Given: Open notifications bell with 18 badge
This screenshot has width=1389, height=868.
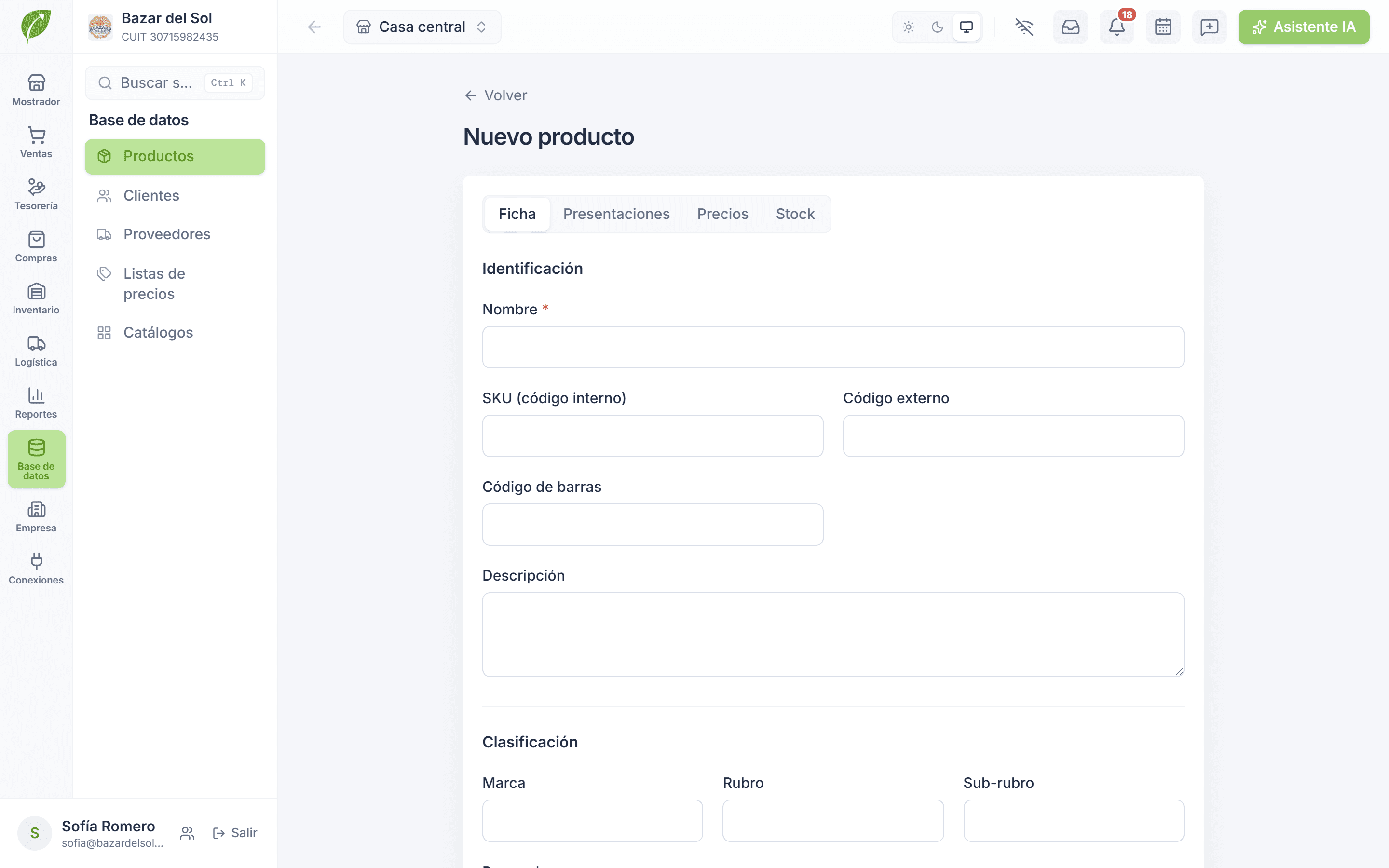Looking at the screenshot, I should tap(1117, 27).
